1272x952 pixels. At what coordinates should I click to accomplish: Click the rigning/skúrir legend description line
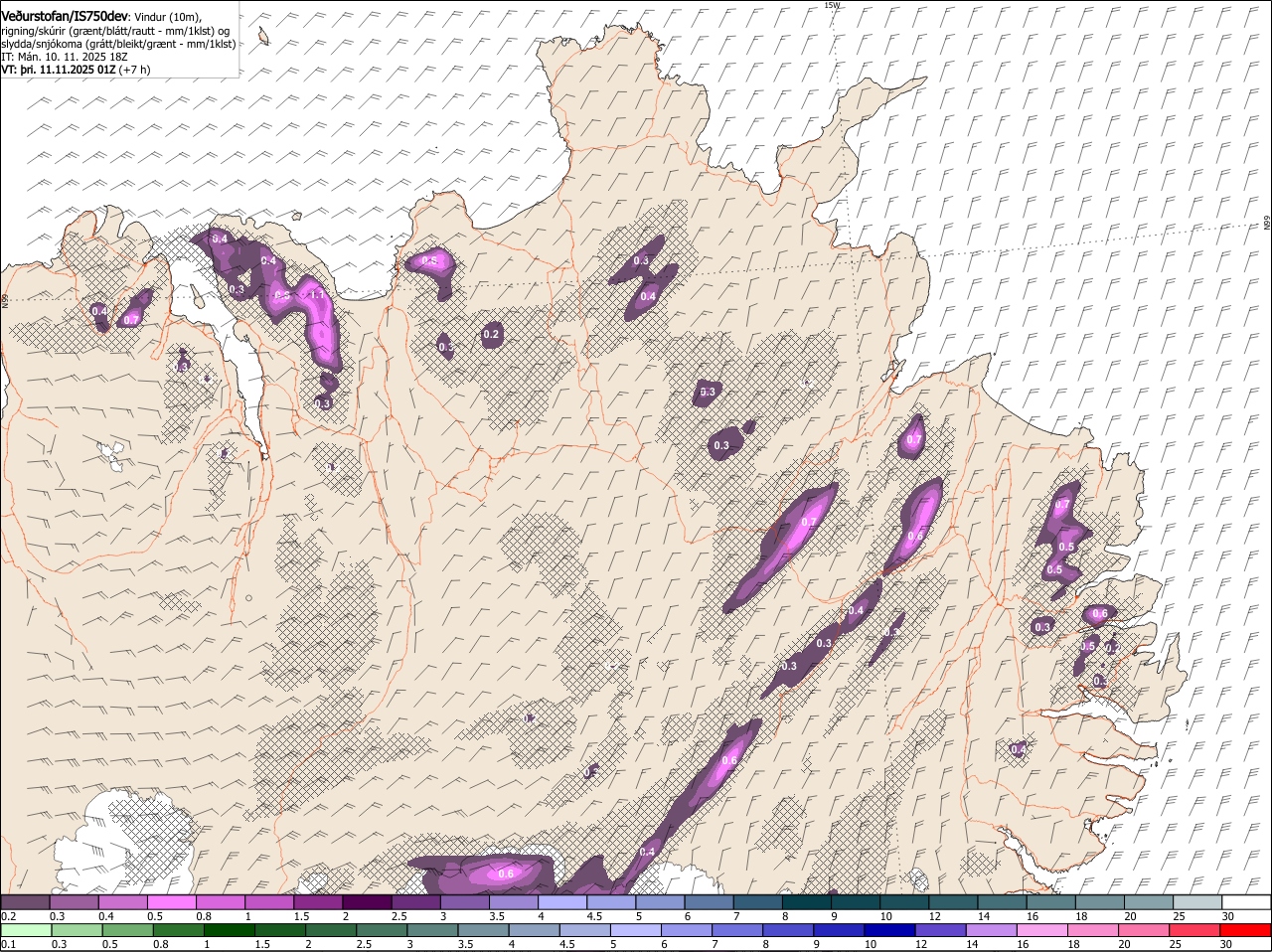(x=117, y=30)
